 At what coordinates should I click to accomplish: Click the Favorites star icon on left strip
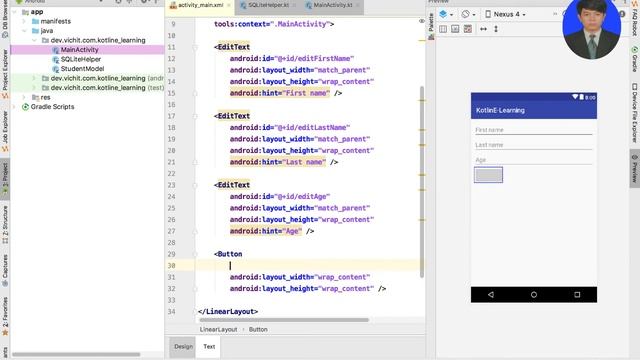(x=5, y=333)
